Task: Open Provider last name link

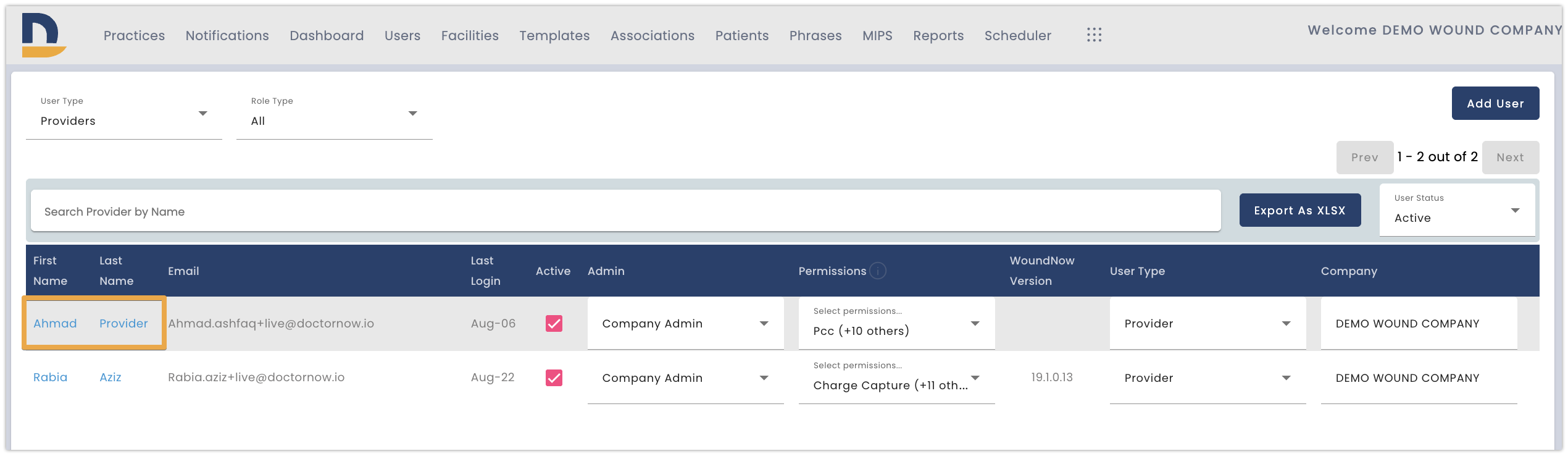Action: 123,323
